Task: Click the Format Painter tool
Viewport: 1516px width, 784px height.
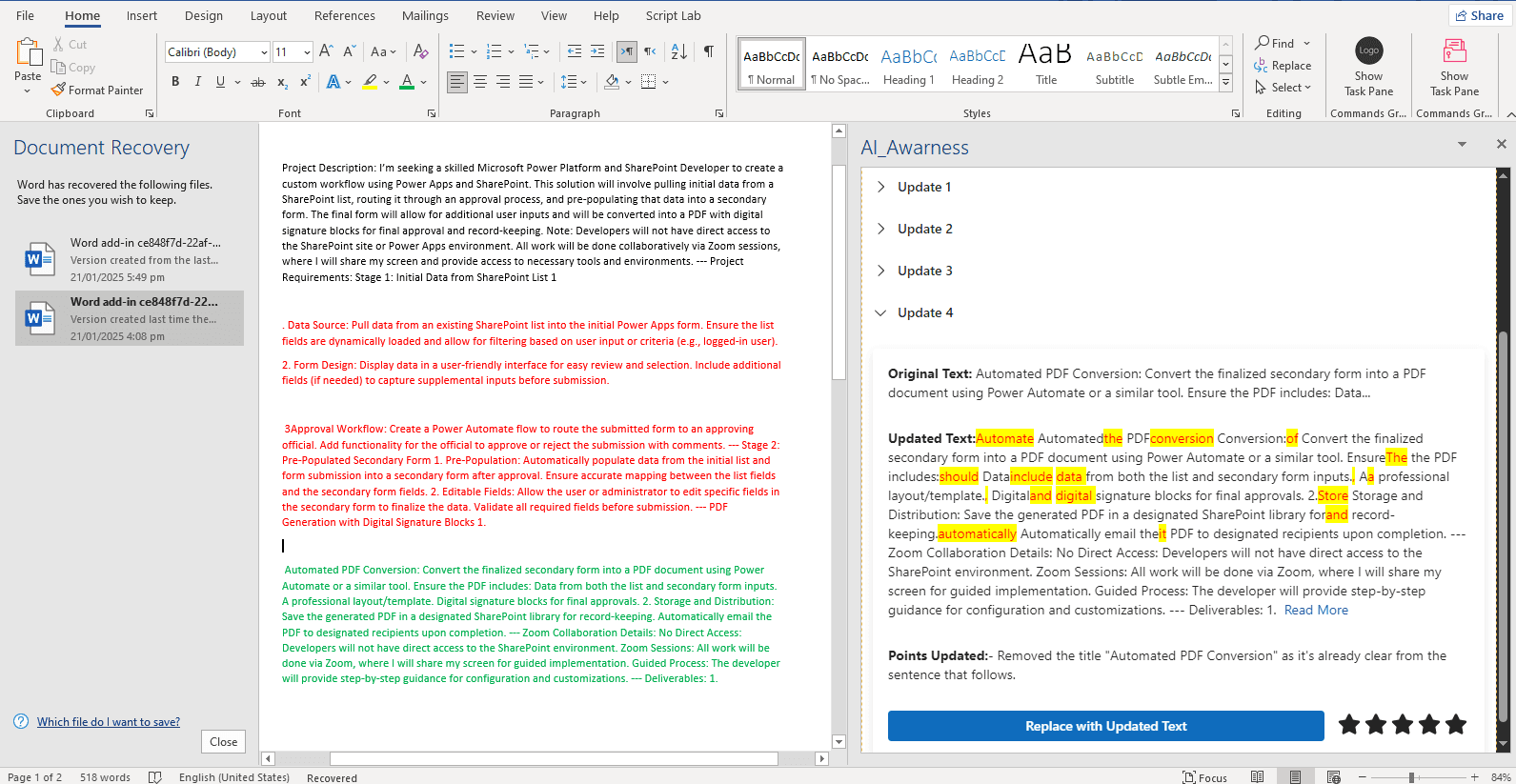Action: 97,90
